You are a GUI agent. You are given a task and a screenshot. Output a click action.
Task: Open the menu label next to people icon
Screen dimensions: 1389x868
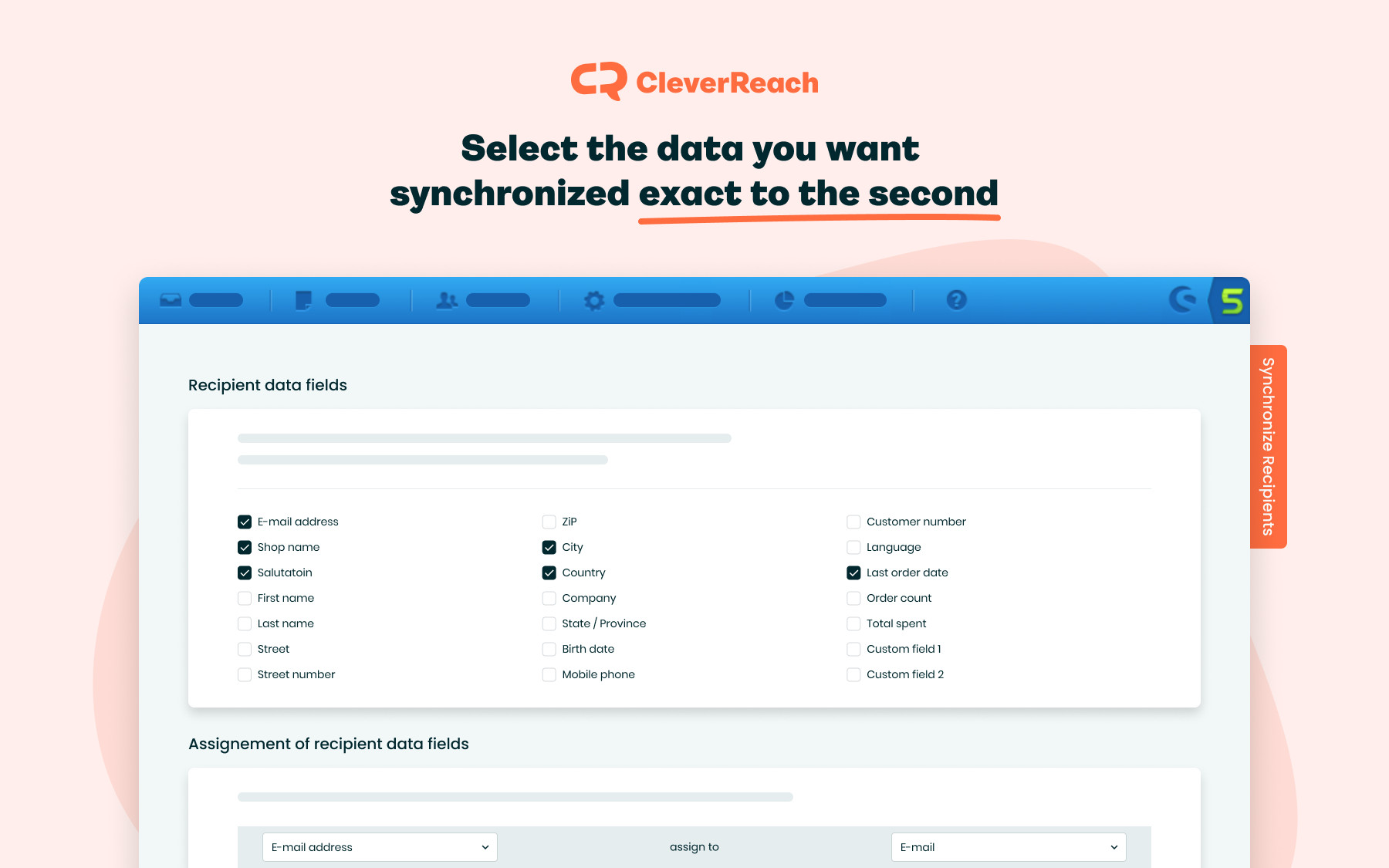[x=498, y=300]
